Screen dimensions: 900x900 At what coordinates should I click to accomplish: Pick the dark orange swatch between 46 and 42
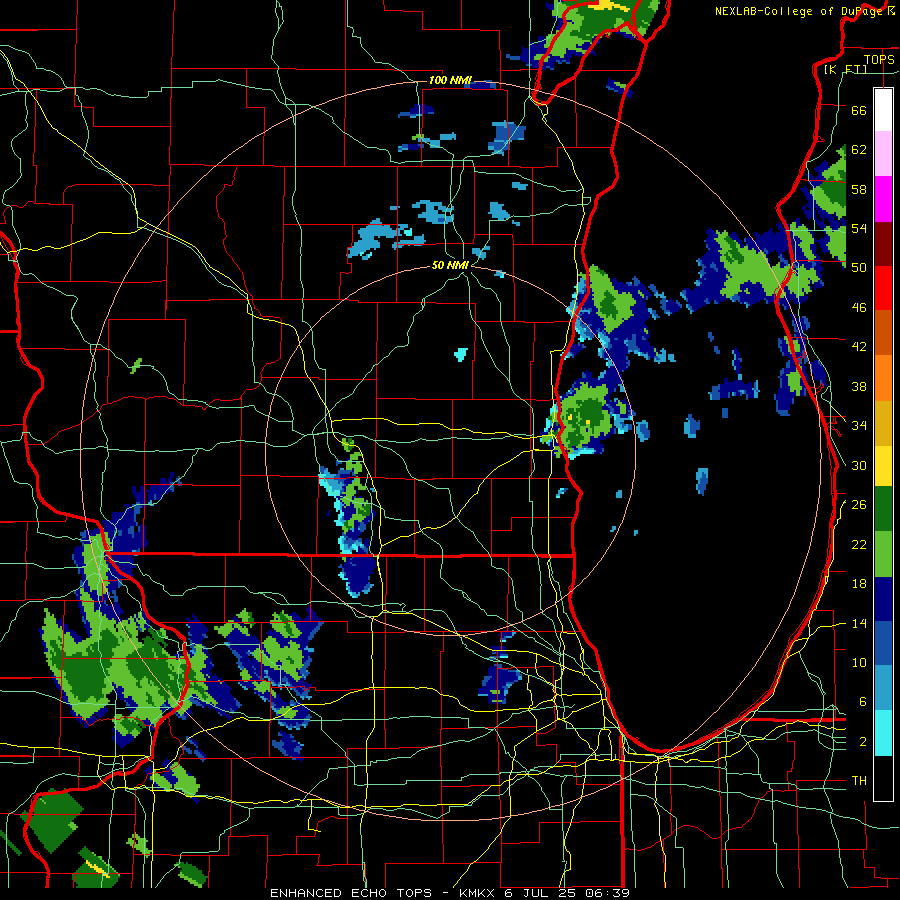click(883, 333)
